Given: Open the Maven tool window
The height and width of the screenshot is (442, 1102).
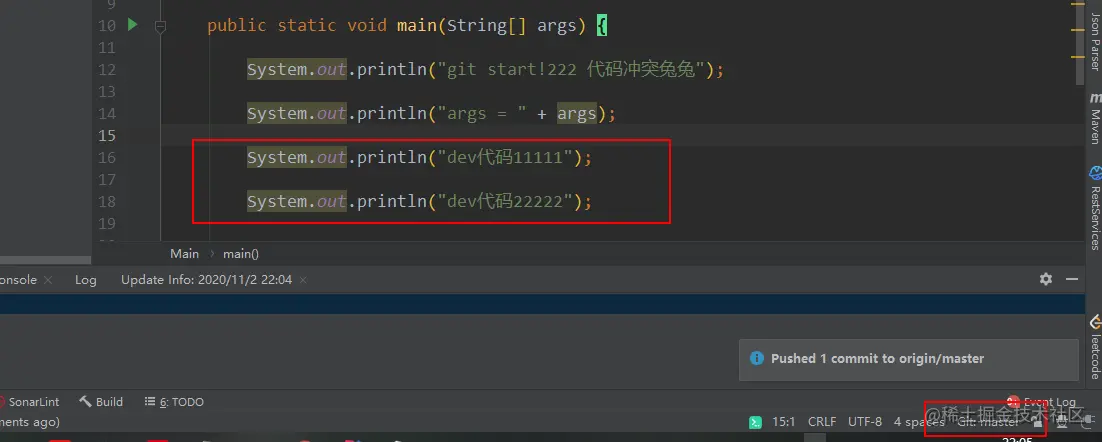Looking at the screenshot, I should (1094, 126).
